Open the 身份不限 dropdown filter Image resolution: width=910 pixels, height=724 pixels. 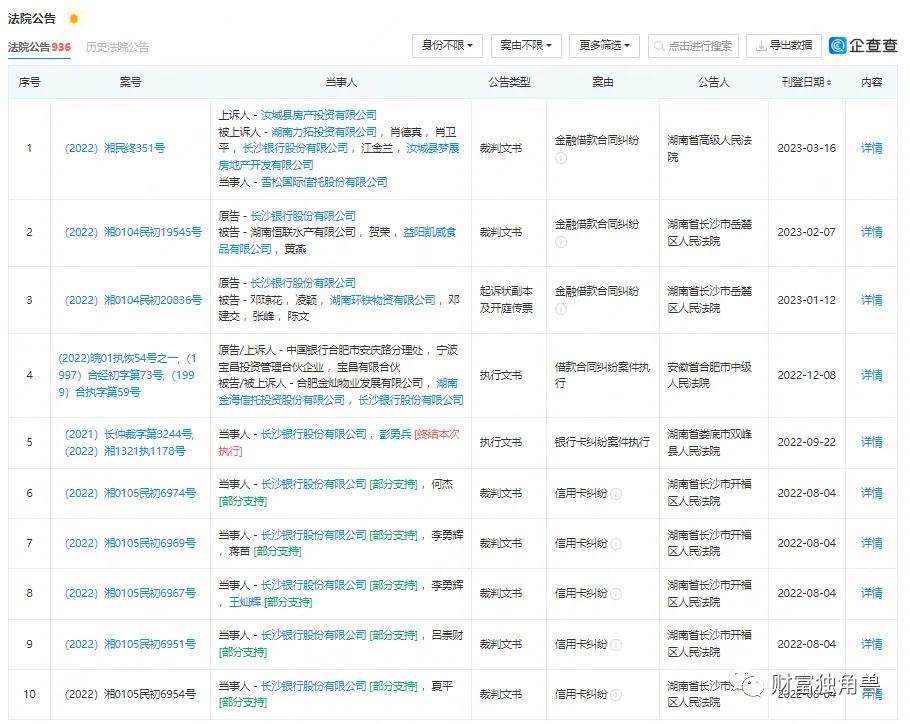pos(447,46)
